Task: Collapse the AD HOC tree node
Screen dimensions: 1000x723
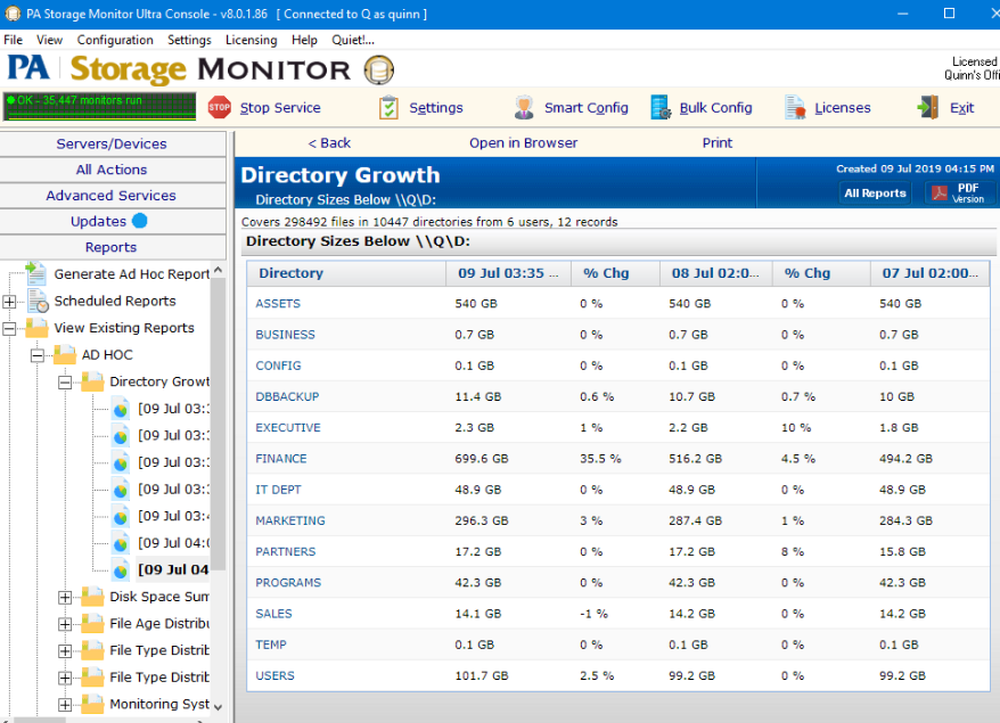Action: pos(38,355)
